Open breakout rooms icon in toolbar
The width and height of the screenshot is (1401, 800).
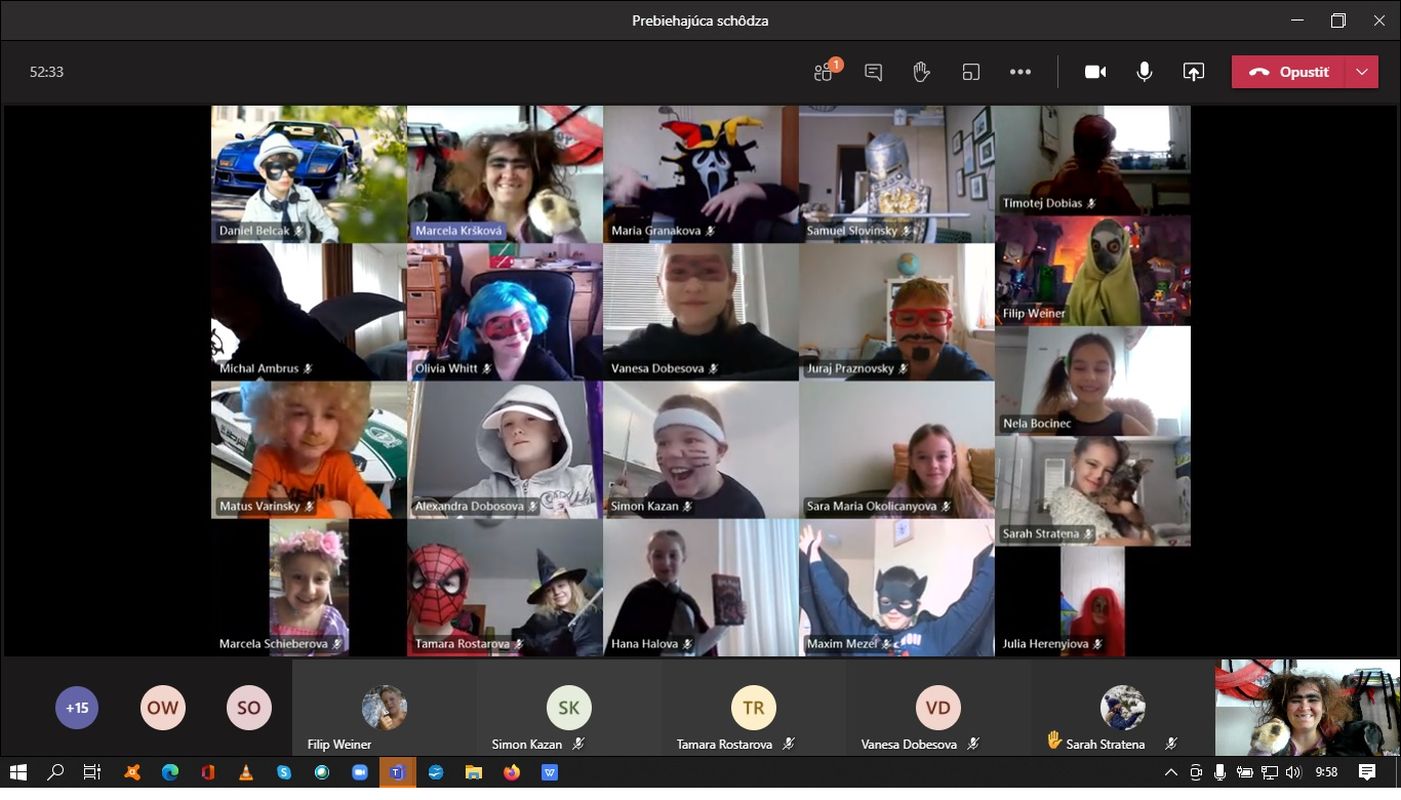[x=971, y=72]
